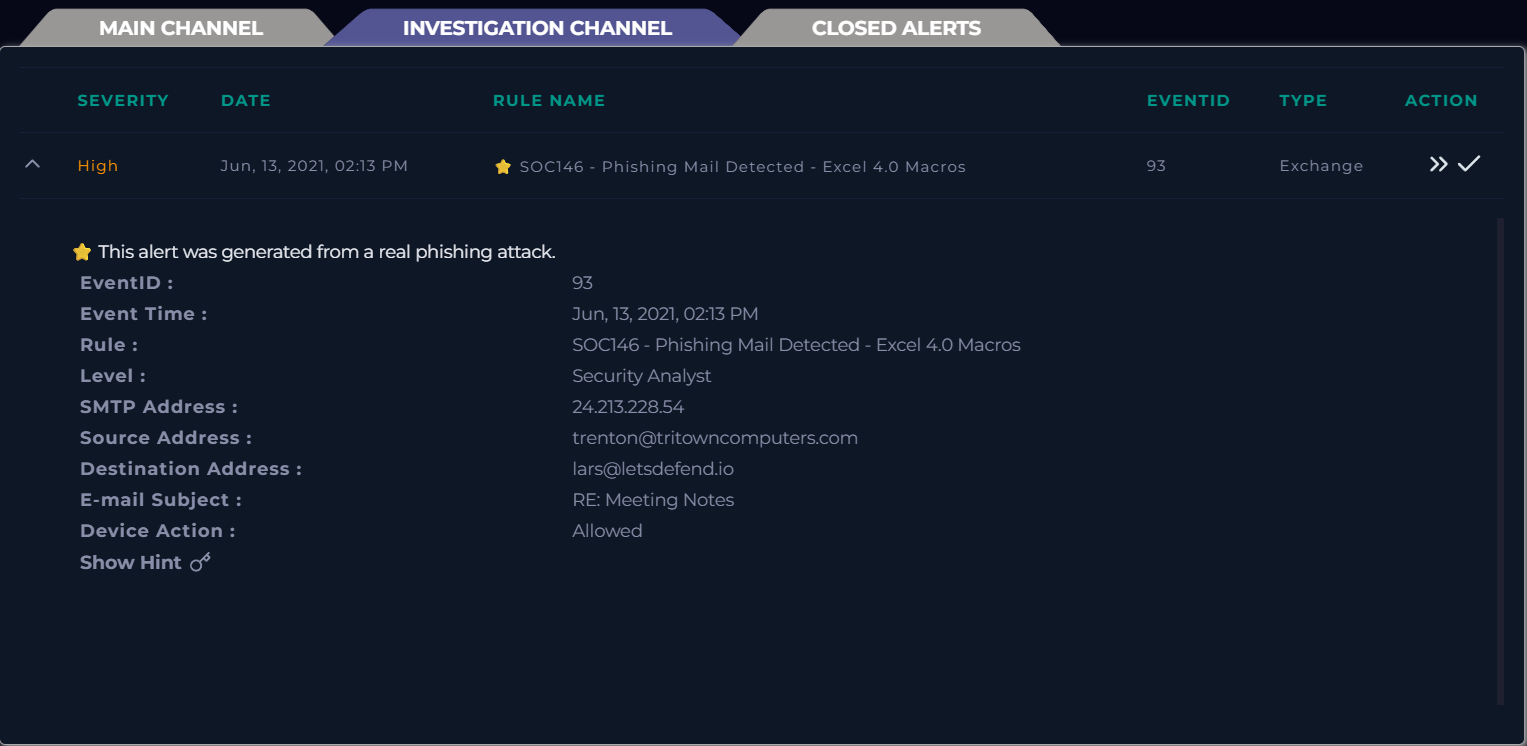
Task: Click the star before the real phishing attack notice
Action: coord(82,252)
